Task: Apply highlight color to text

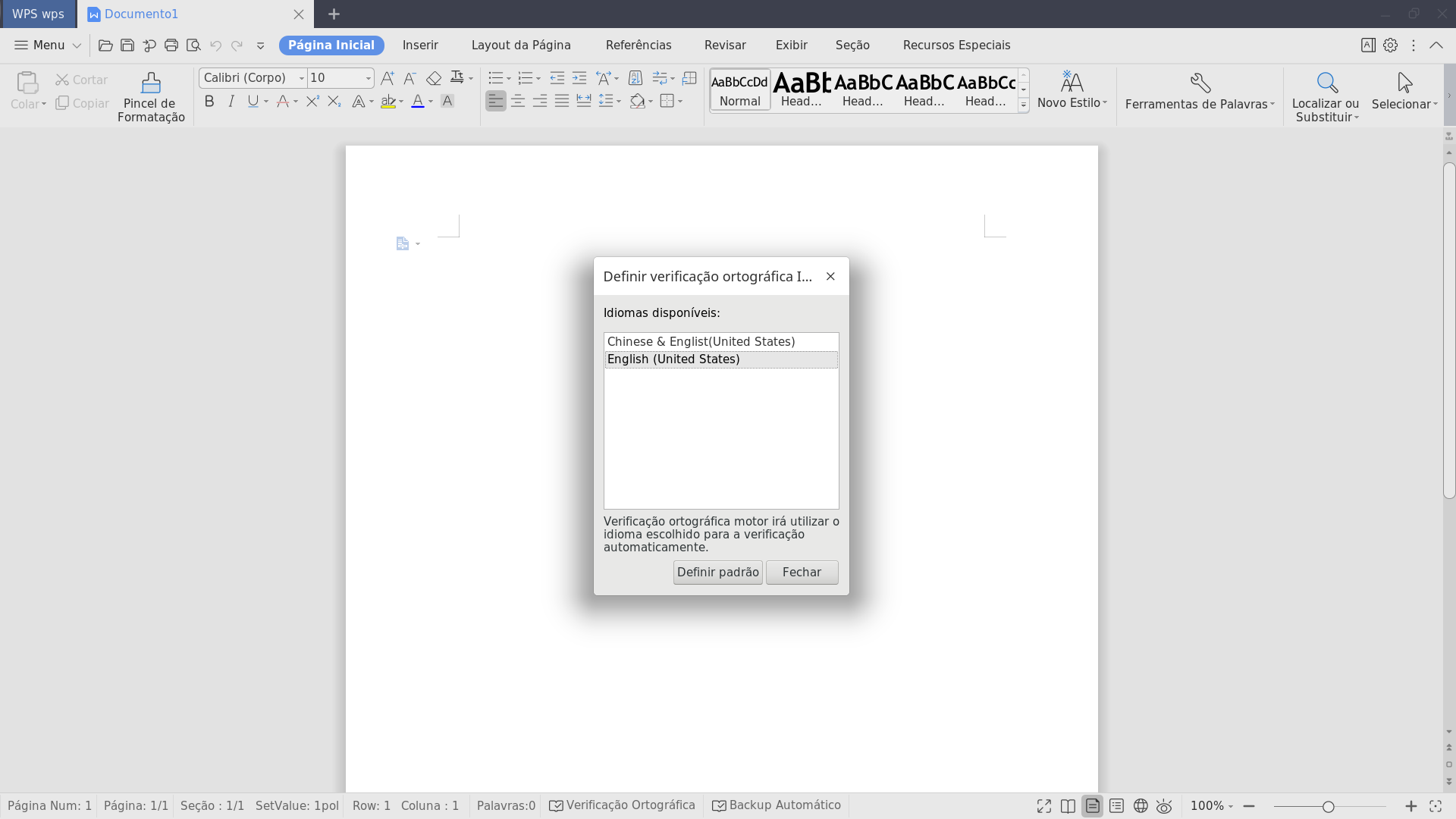Action: coord(388,101)
